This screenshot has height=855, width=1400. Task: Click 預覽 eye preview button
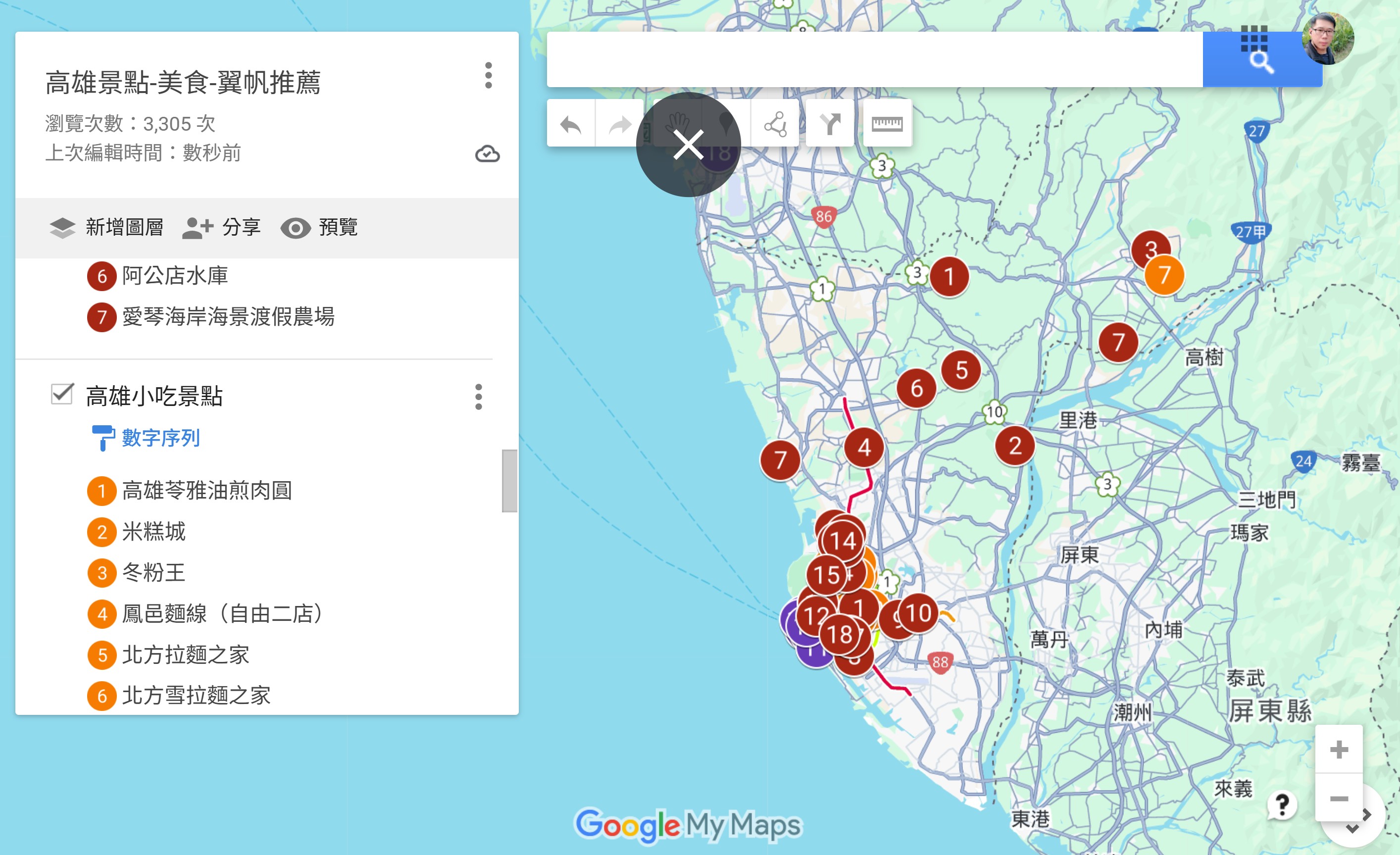319,228
